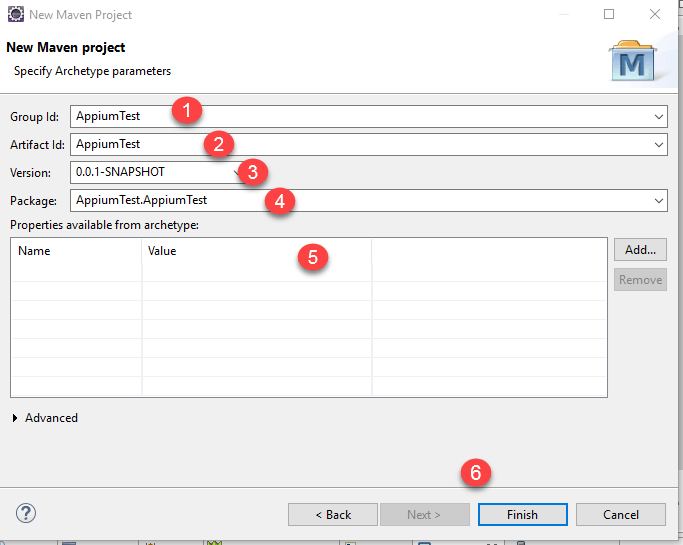Maximize the New Maven Project dialog

click(x=609, y=14)
